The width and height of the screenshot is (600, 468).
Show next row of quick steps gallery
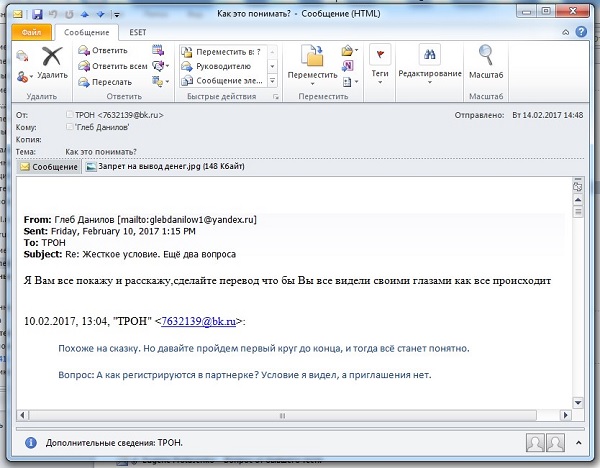(272, 66)
